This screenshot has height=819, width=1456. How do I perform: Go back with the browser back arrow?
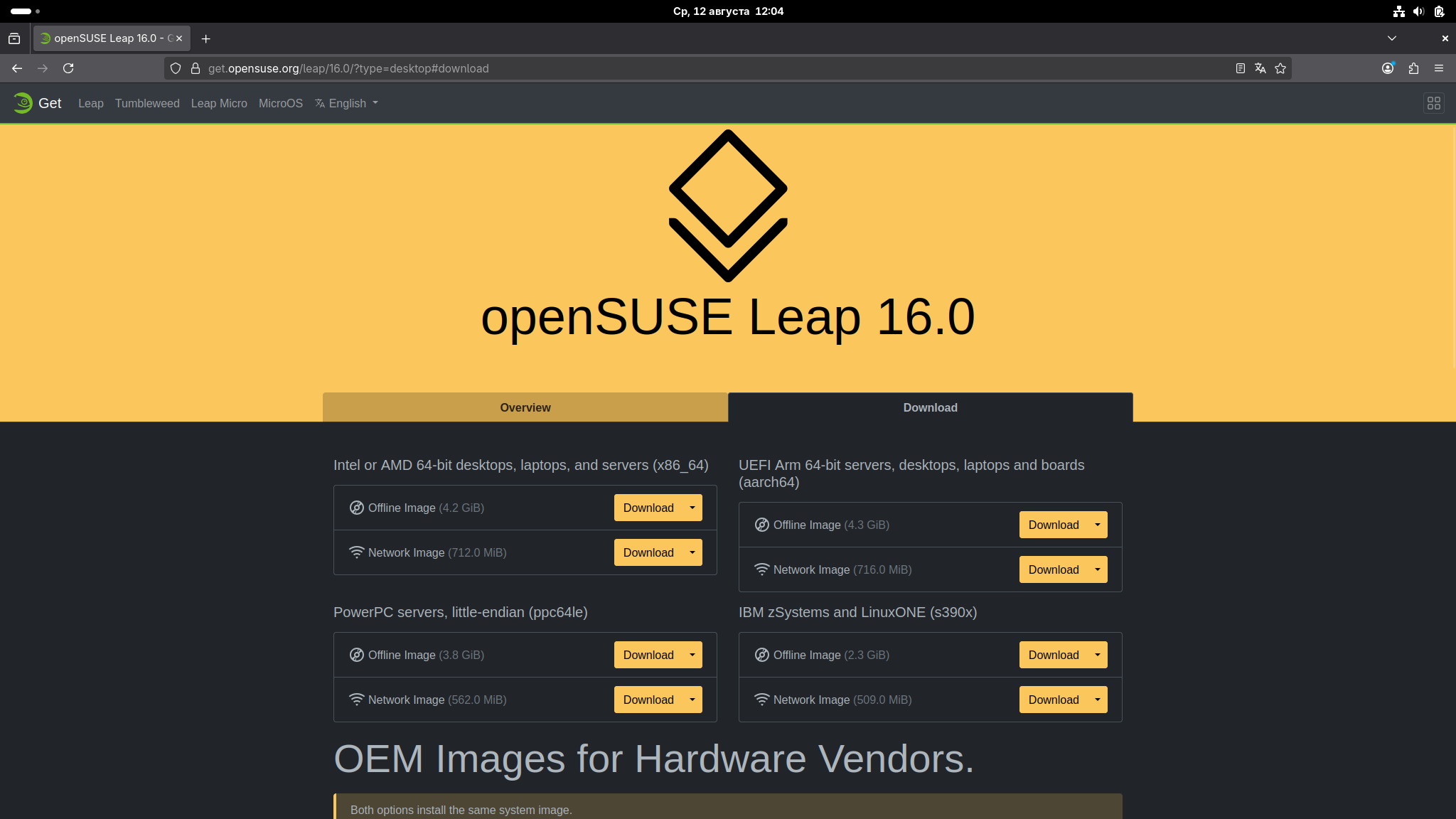pos(17,68)
